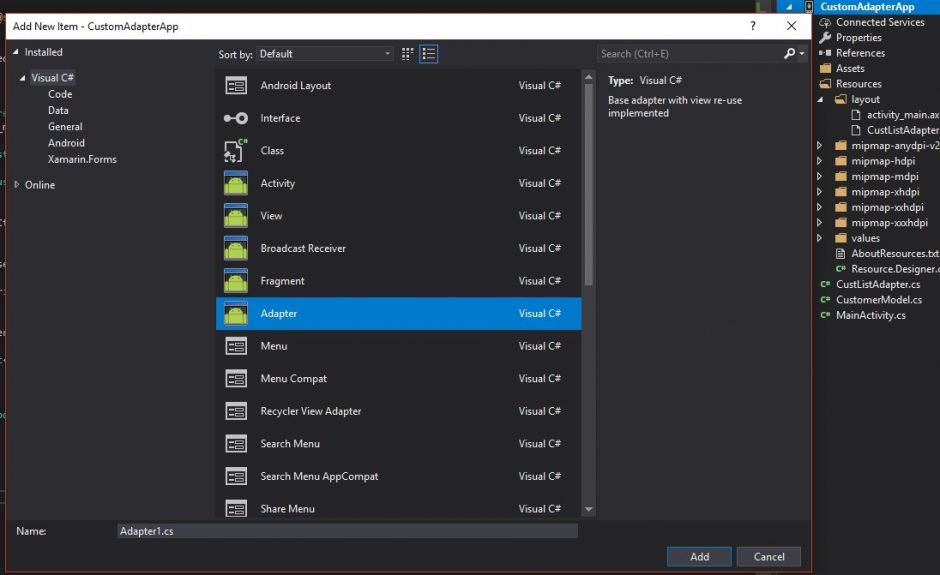Collapse the Visual C# category node
The image size is (940, 575).
(22, 78)
